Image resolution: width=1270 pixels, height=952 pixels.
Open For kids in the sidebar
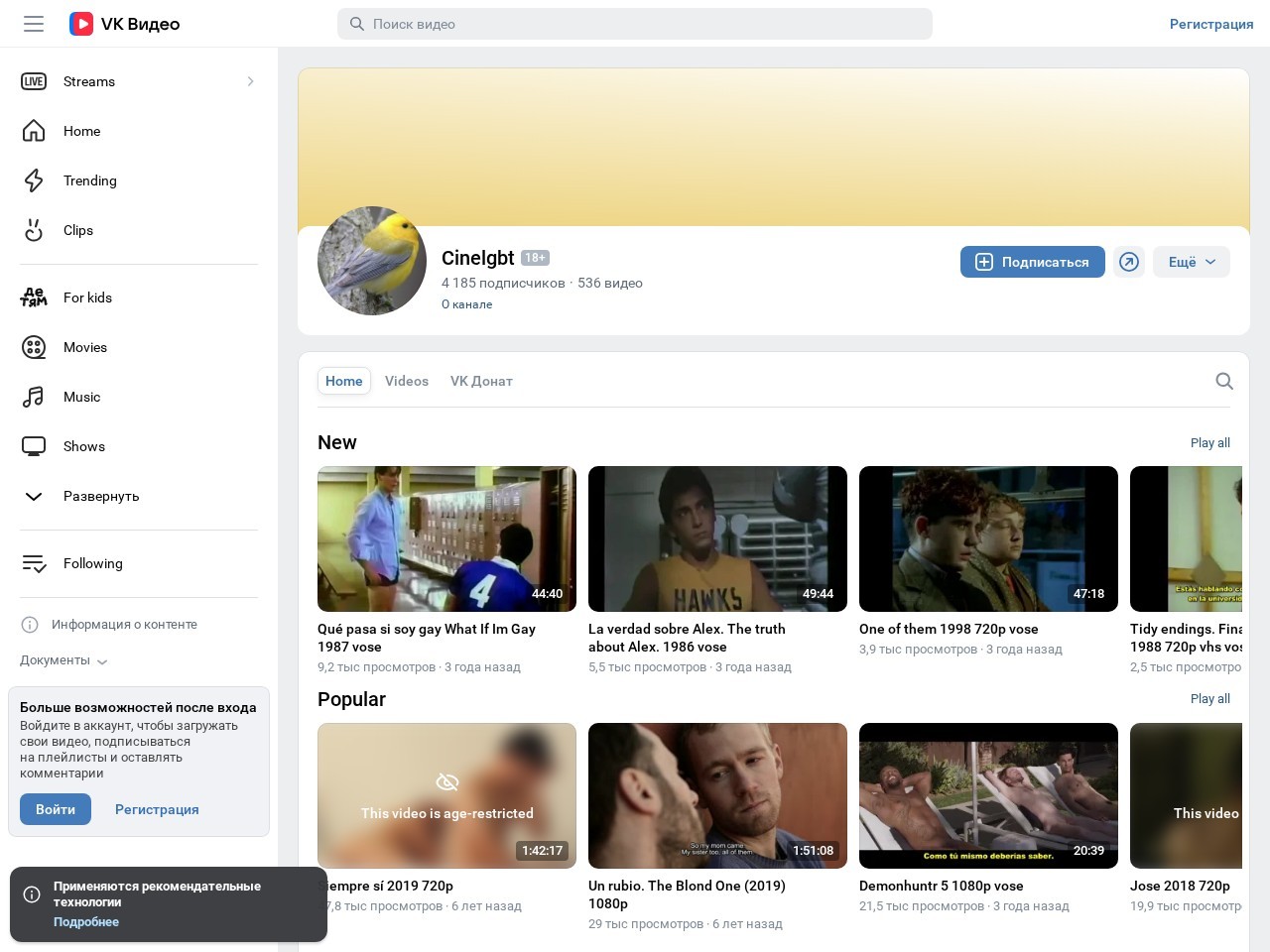pyautogui.click(x=139, y=297)
